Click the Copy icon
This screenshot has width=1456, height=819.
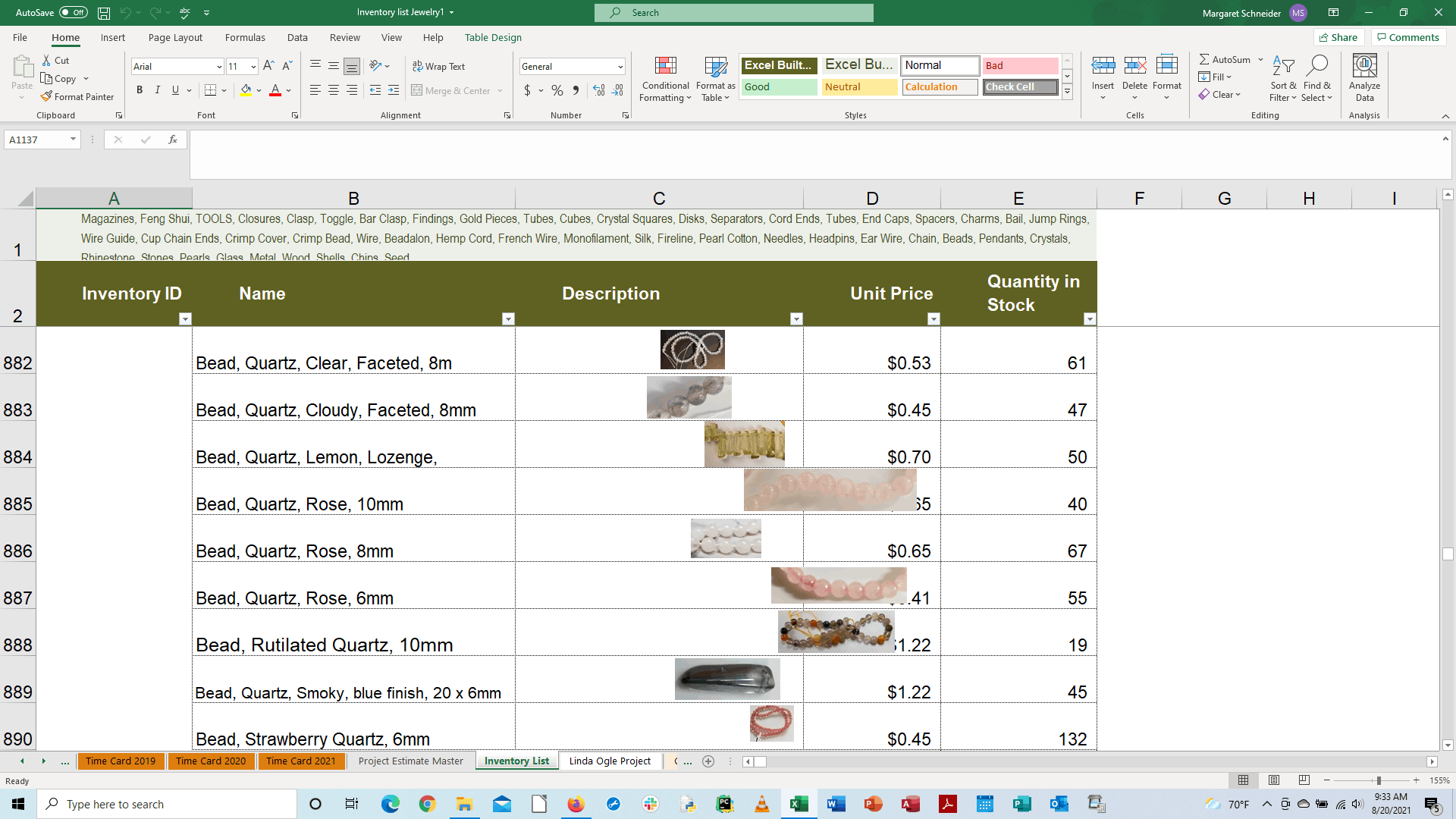46,78
